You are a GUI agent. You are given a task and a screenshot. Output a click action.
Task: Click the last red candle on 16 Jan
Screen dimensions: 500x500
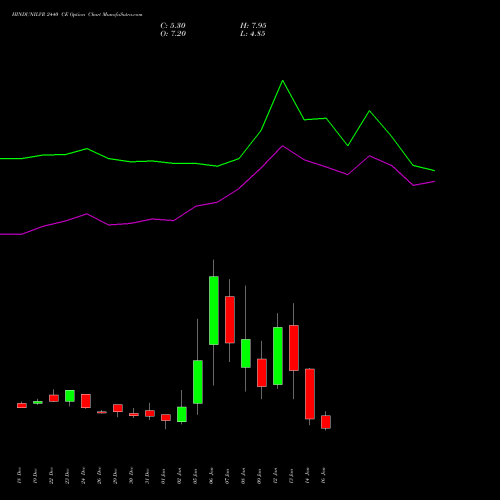326,422
